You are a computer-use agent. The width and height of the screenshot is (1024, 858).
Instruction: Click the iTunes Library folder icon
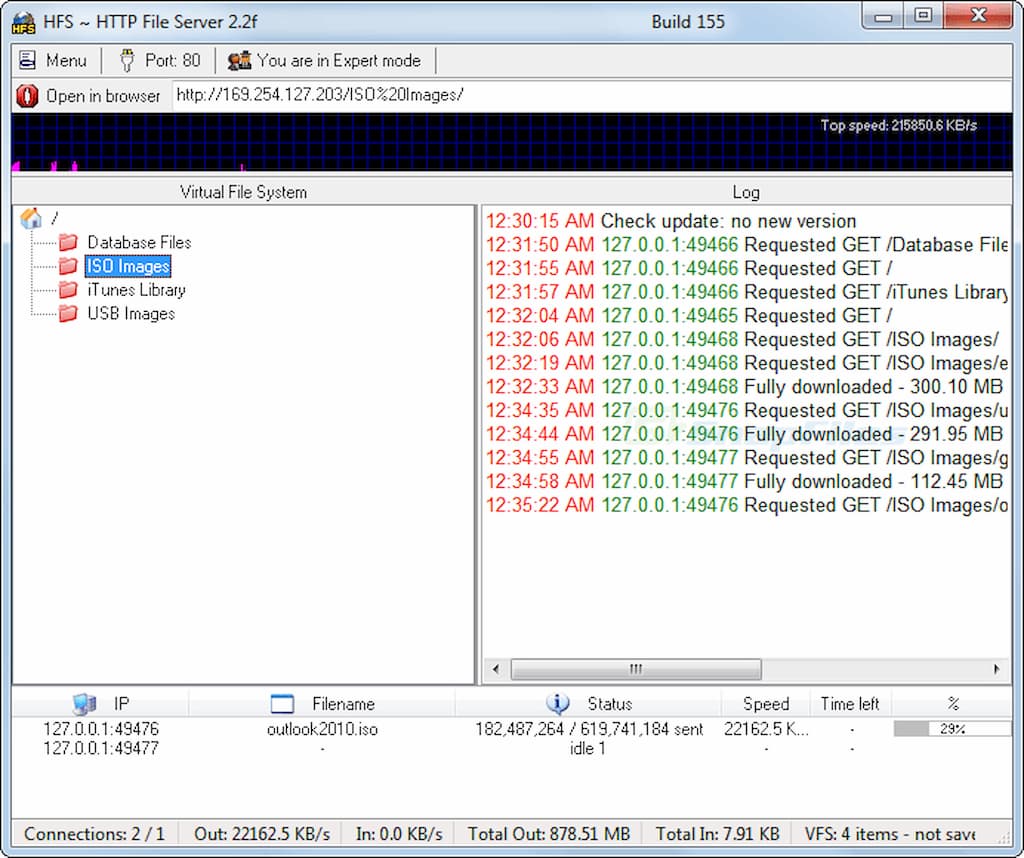[x=68, y=290]
